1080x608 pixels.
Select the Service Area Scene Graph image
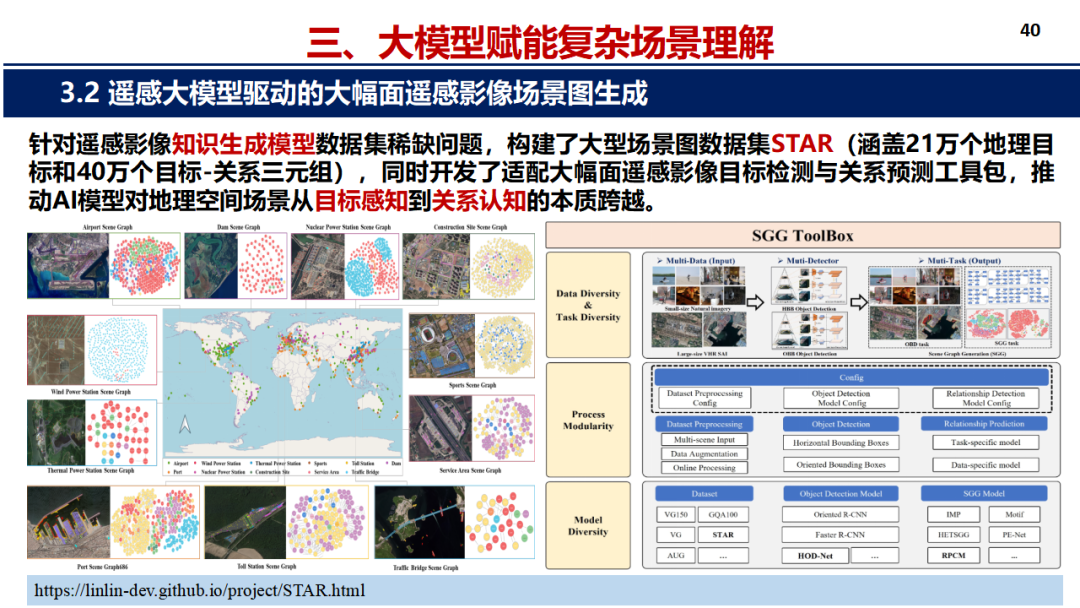point(472,428)
